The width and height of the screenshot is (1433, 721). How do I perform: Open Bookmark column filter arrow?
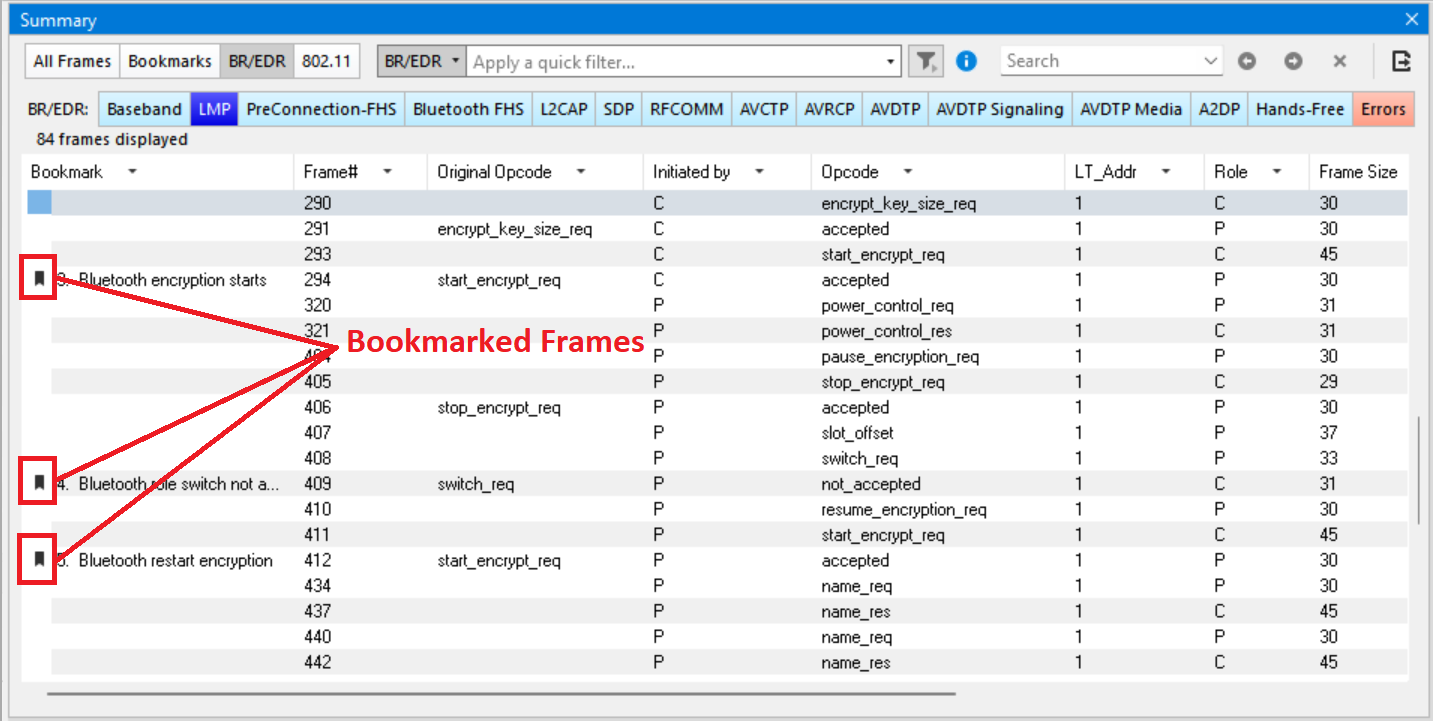132,172
